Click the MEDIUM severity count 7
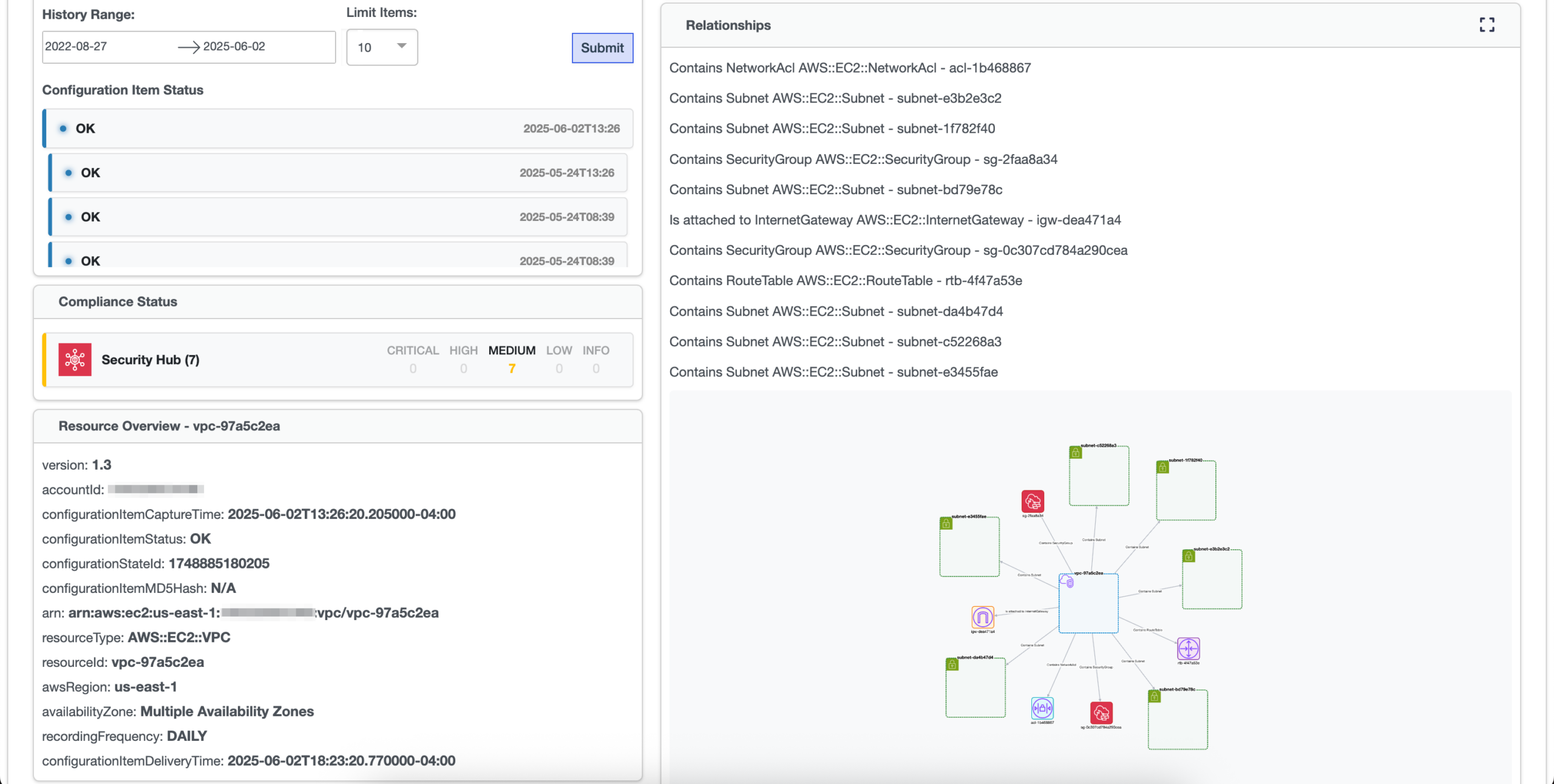The image size is (1554, 784). coord(512,368)
